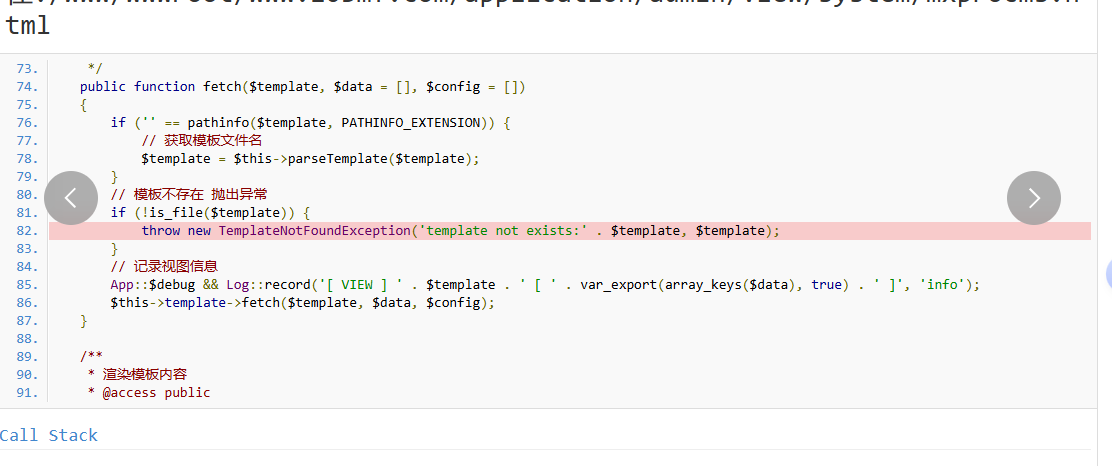Click line number 82 in the gutter
Screen dimensions: 1112x466
coord(27,231)
